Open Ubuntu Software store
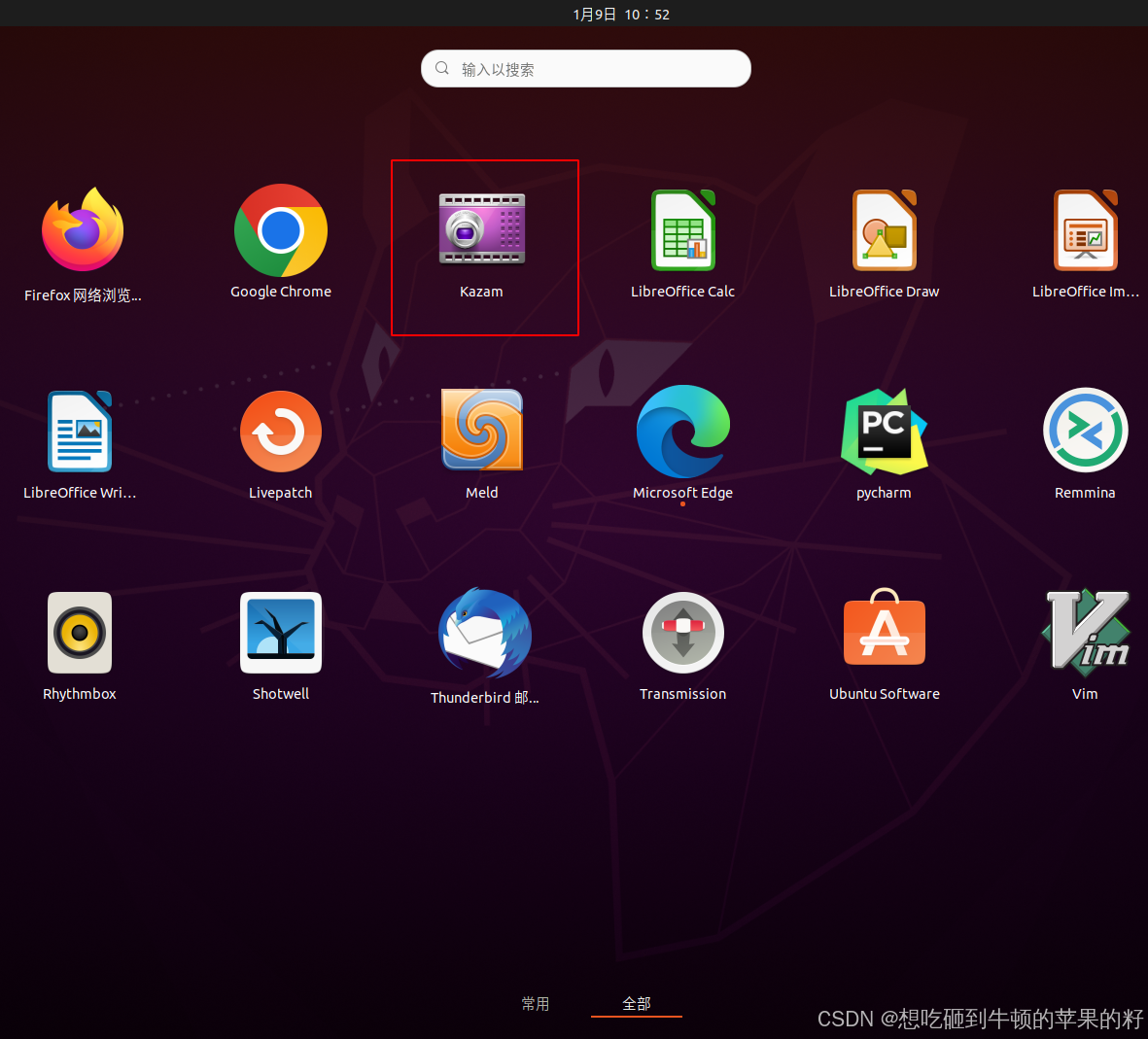Viewport: 1148px width, 1039px height. 885,628
